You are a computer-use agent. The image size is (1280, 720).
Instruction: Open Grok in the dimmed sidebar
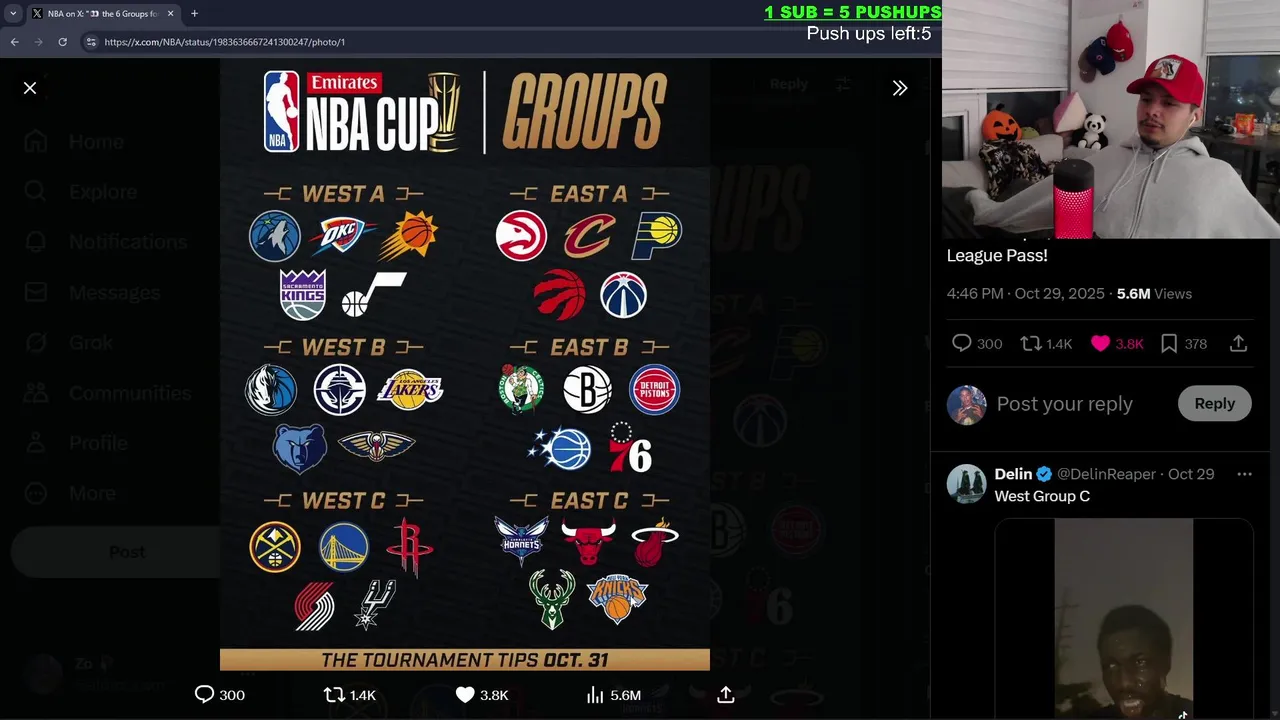pos(68,343)
